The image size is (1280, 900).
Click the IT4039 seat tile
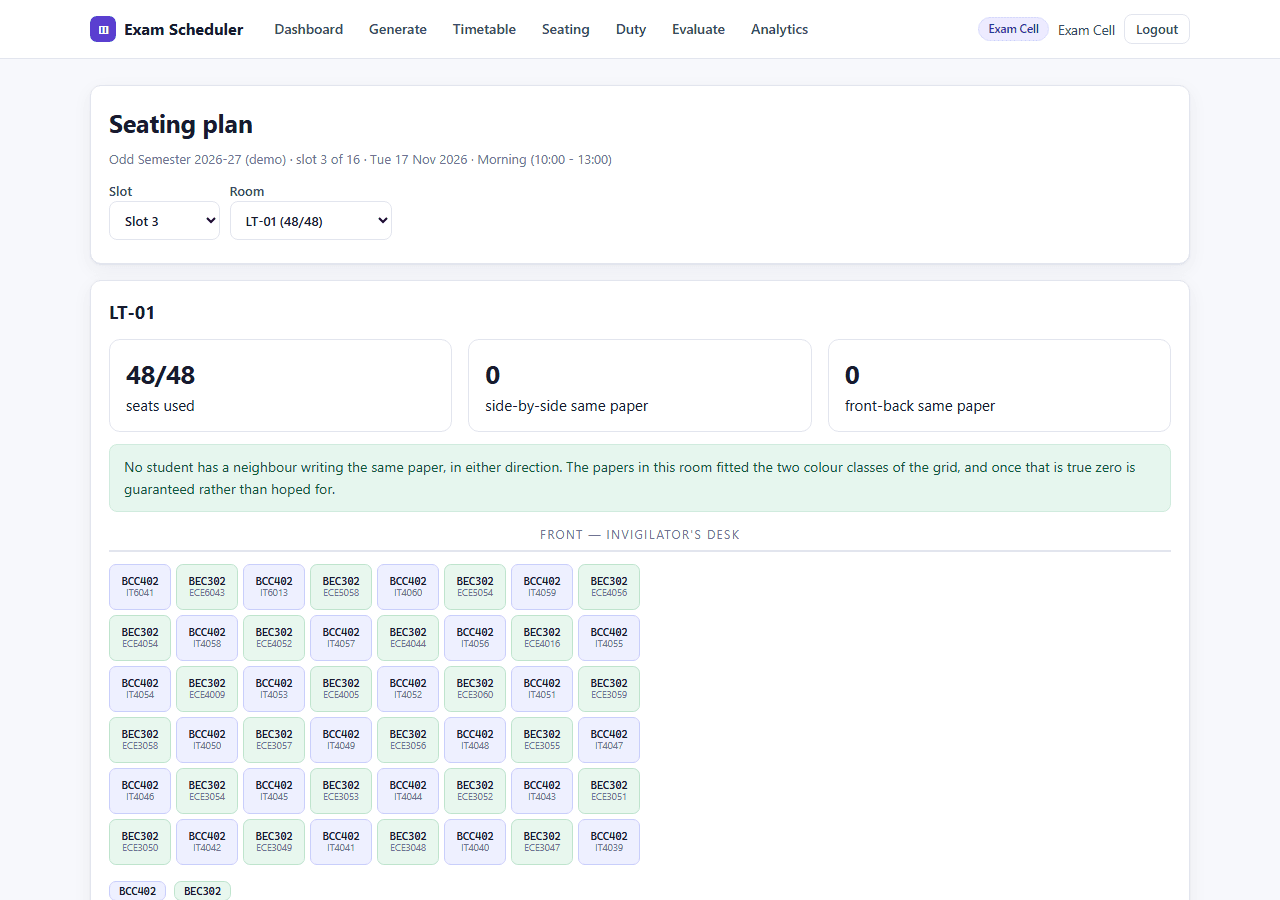point(609,842)
